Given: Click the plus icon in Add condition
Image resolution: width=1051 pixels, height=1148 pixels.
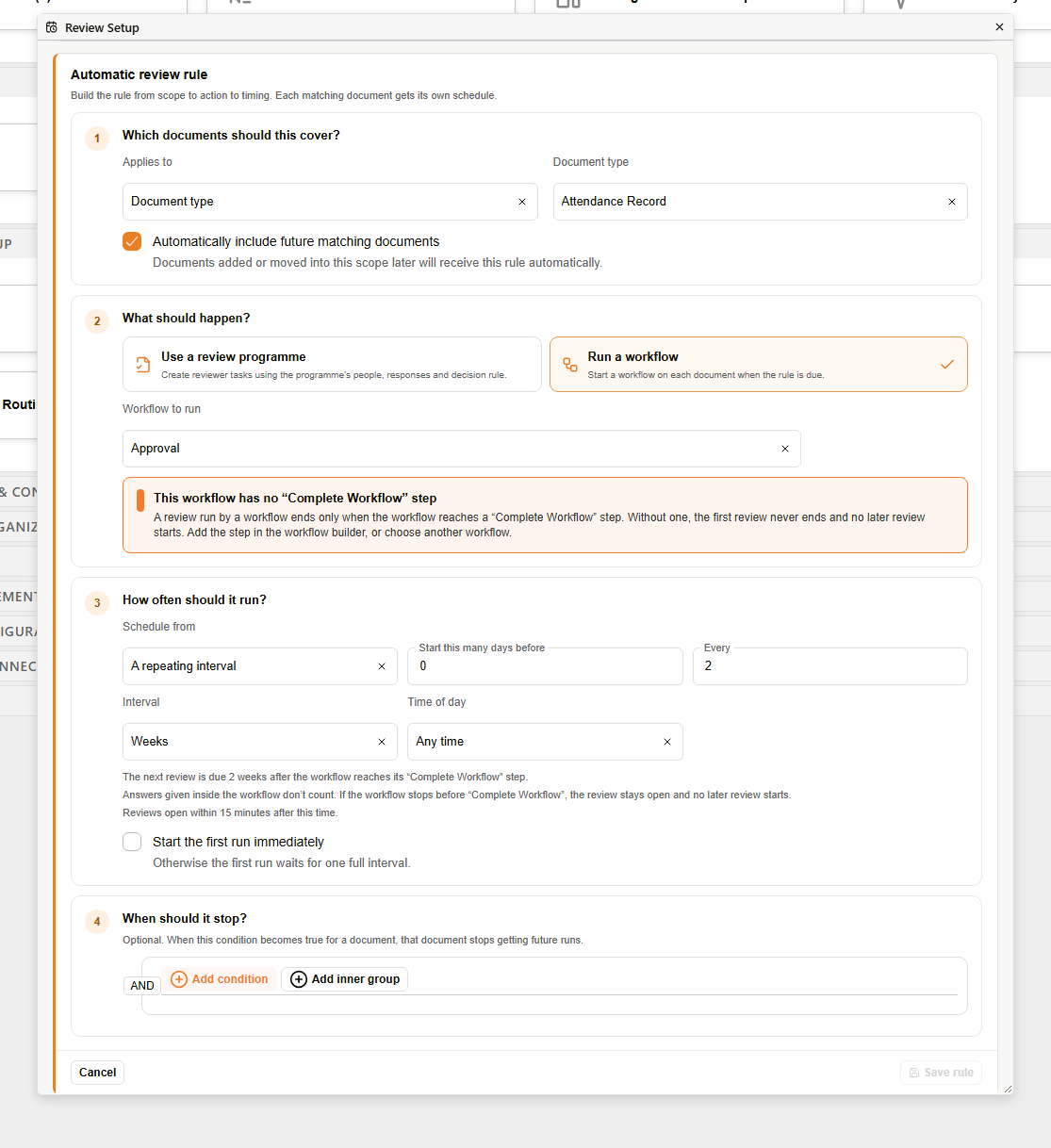Looking at the screenshot, I should 179,979.
